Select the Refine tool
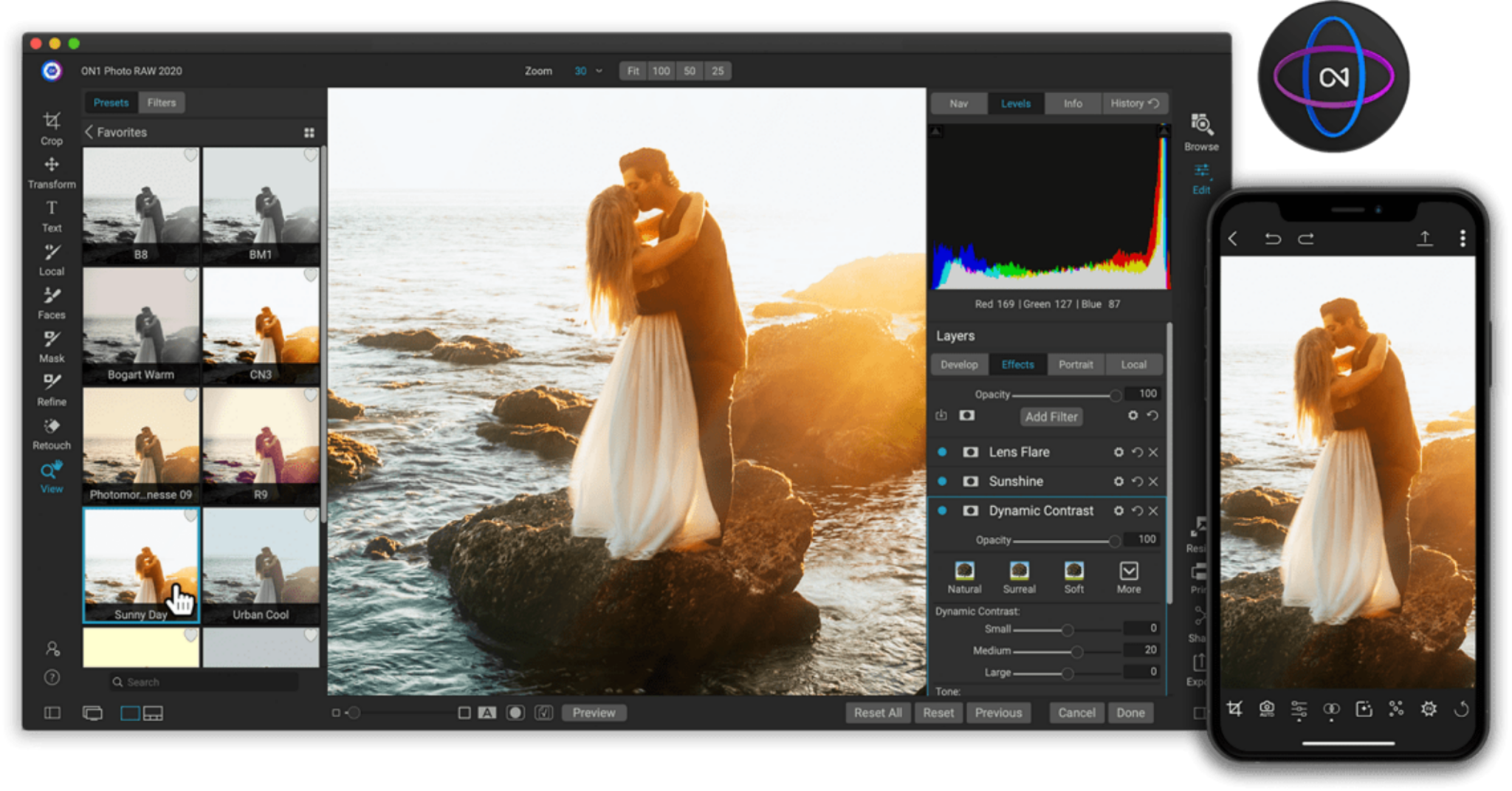Viewport: 1512px width, 791px height. (x=51, y=390)
